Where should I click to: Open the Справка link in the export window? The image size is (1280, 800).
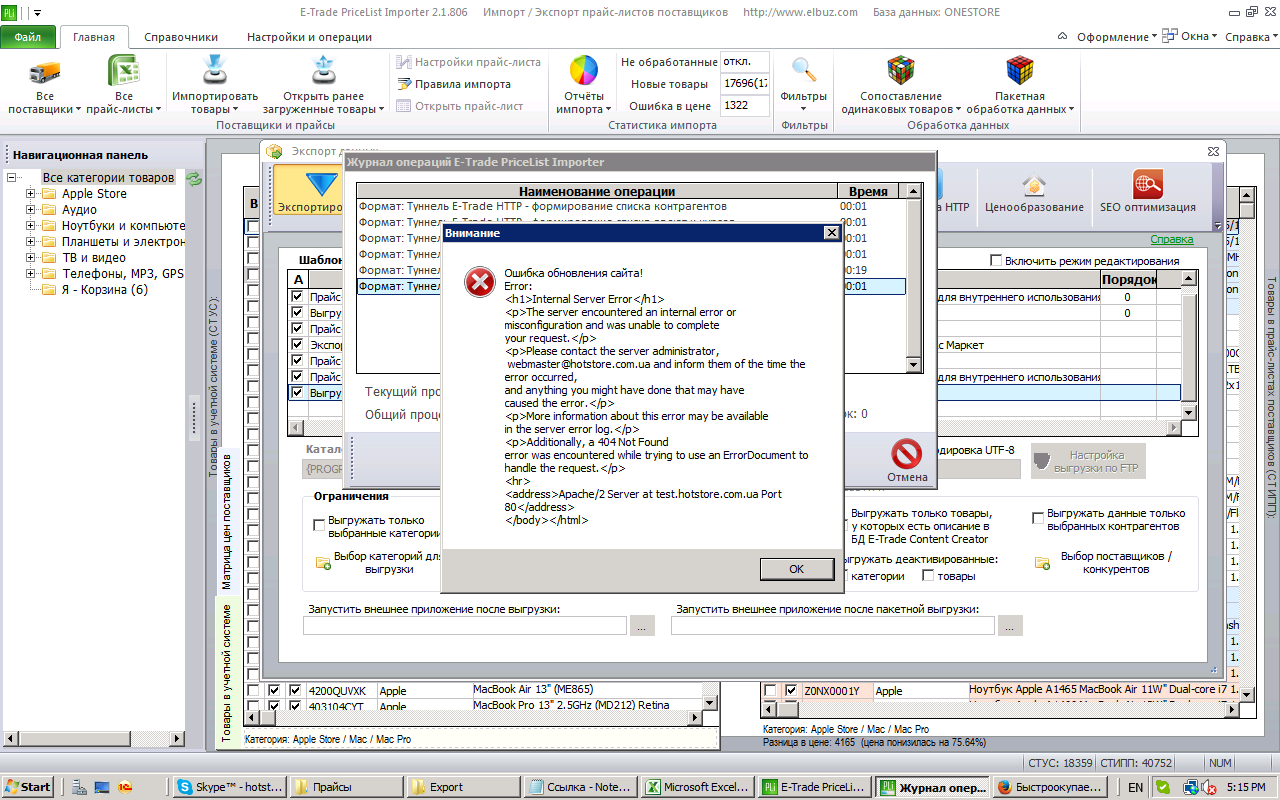click(x=1171, y=239)
